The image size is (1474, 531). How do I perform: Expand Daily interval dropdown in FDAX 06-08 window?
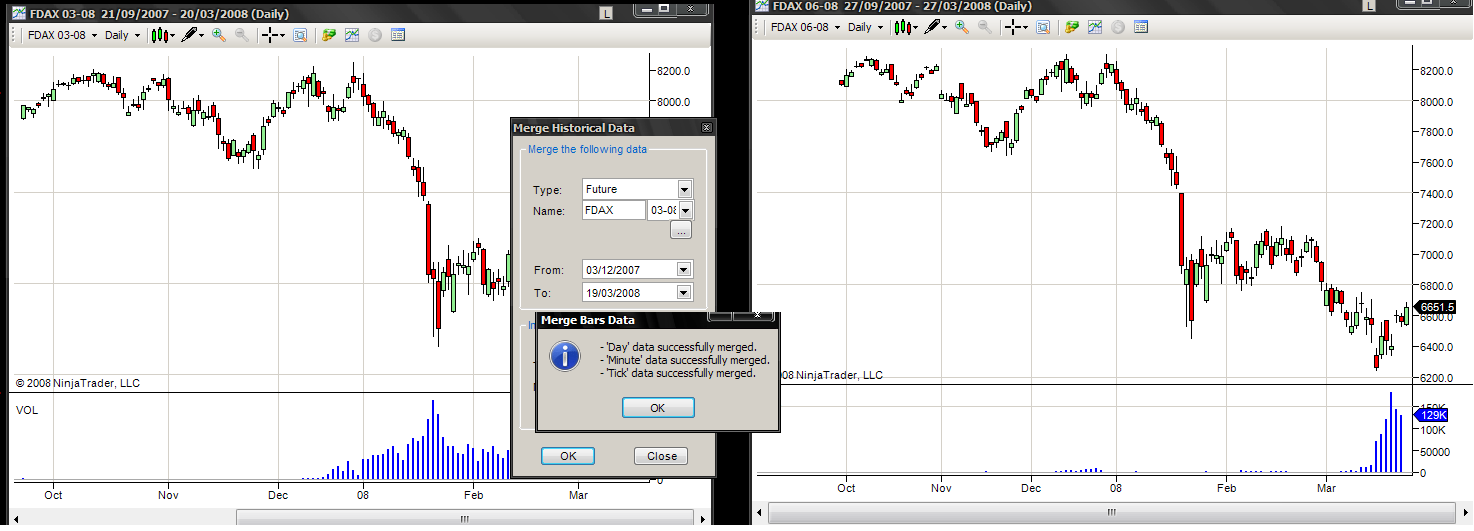coord(880,28)
